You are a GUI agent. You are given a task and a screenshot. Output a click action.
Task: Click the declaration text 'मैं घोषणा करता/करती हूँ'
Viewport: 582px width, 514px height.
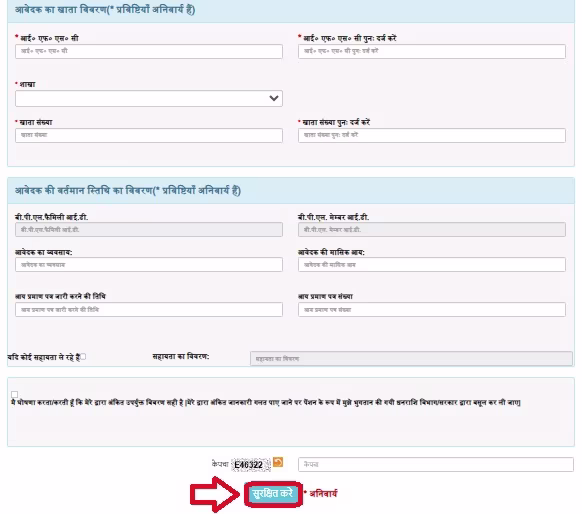266,402
